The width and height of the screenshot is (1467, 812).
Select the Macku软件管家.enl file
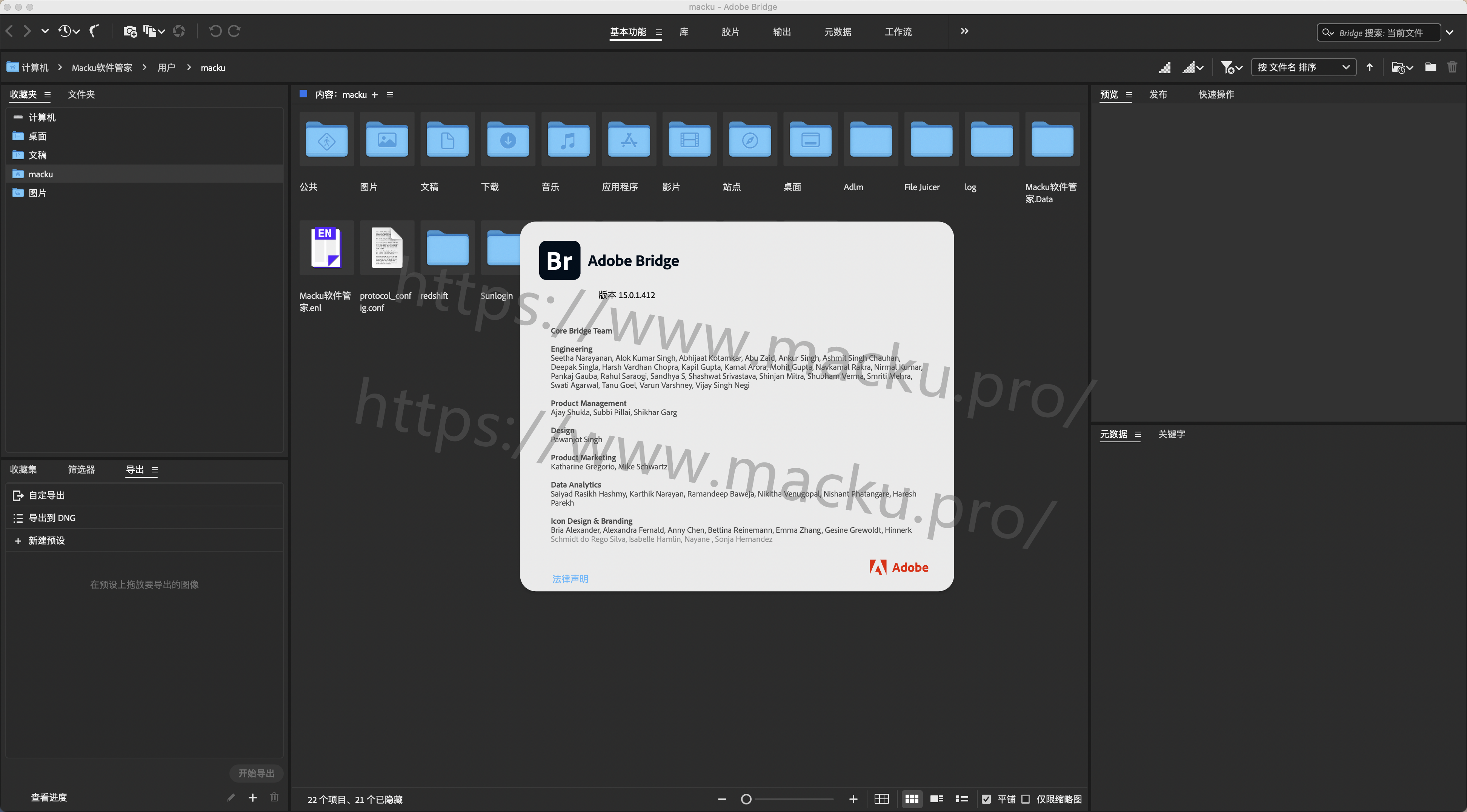coord(326,248)
